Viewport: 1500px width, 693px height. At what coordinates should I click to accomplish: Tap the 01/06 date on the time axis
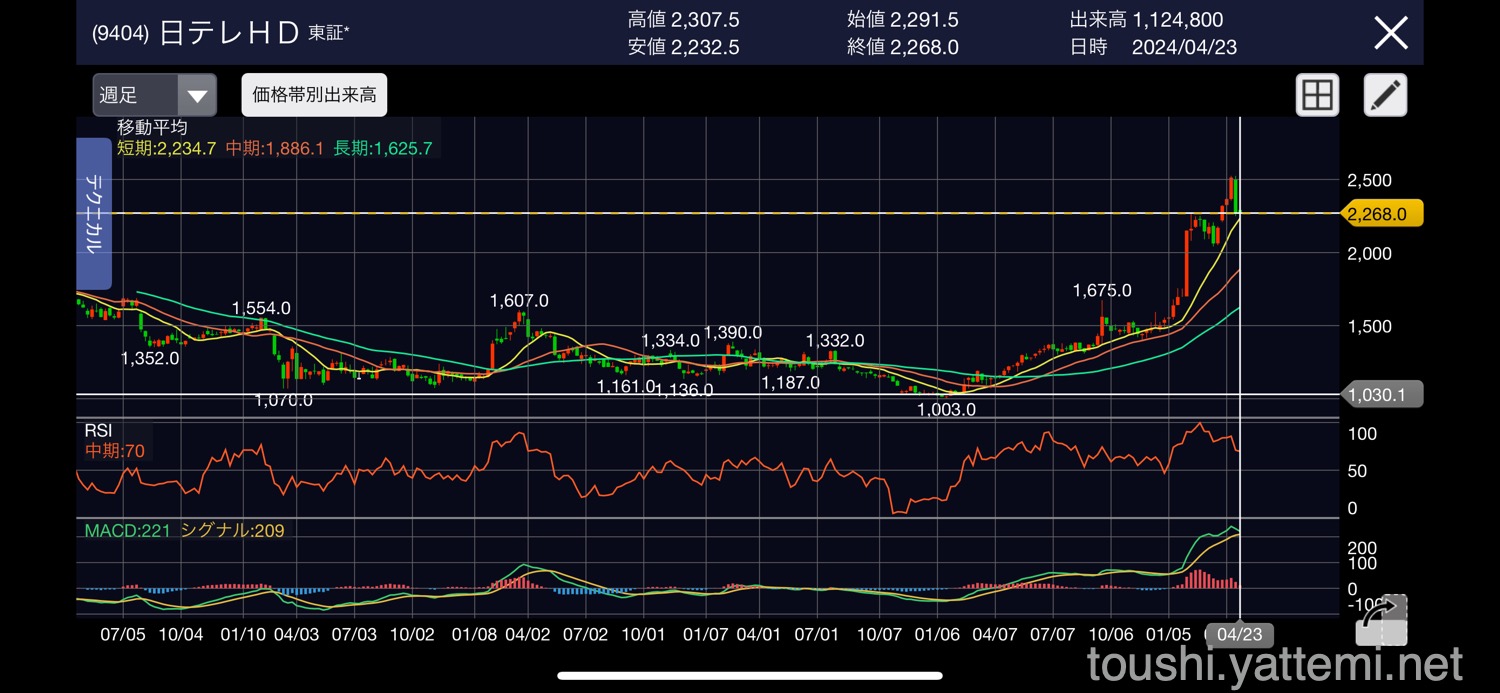[937, 634]
